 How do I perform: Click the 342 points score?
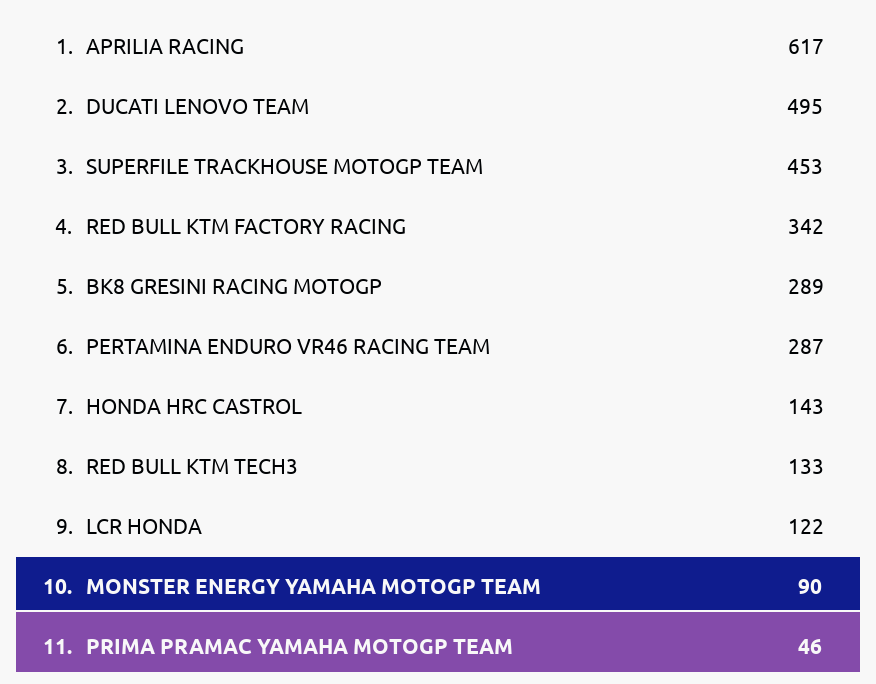click(805, 227)
